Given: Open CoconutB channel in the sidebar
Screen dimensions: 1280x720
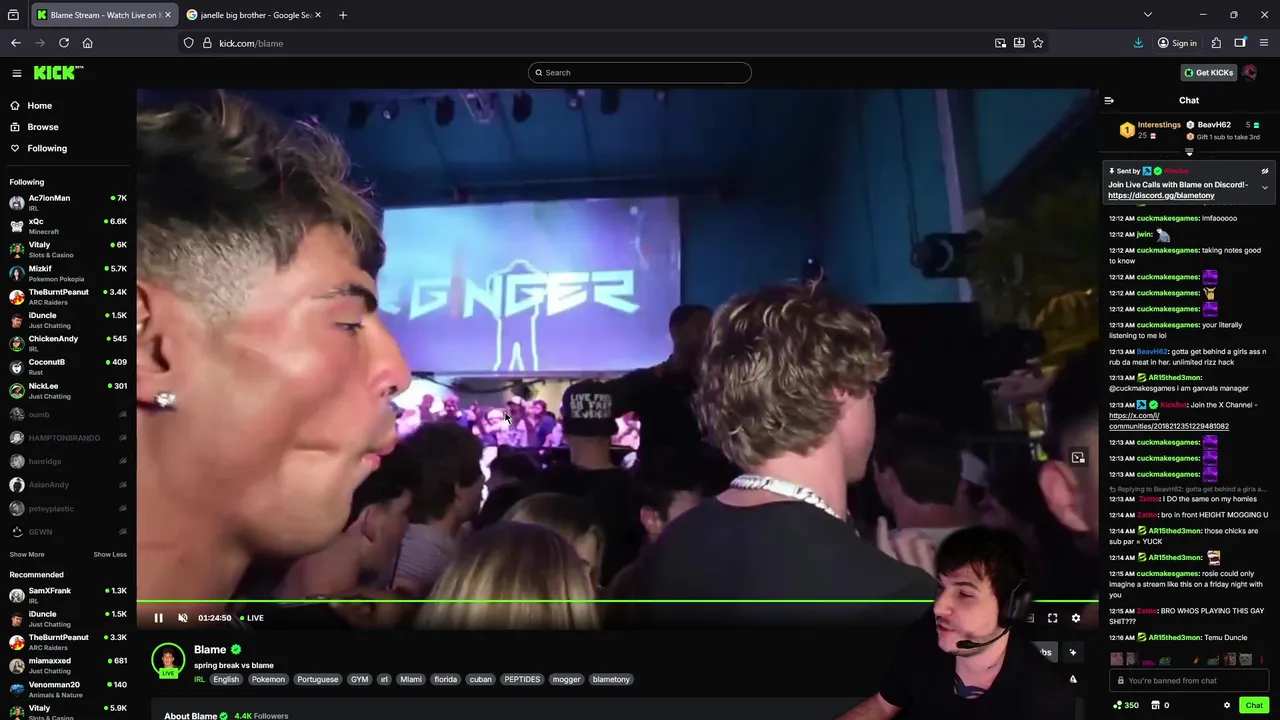Looking at the screenshot, I should 68,366.
